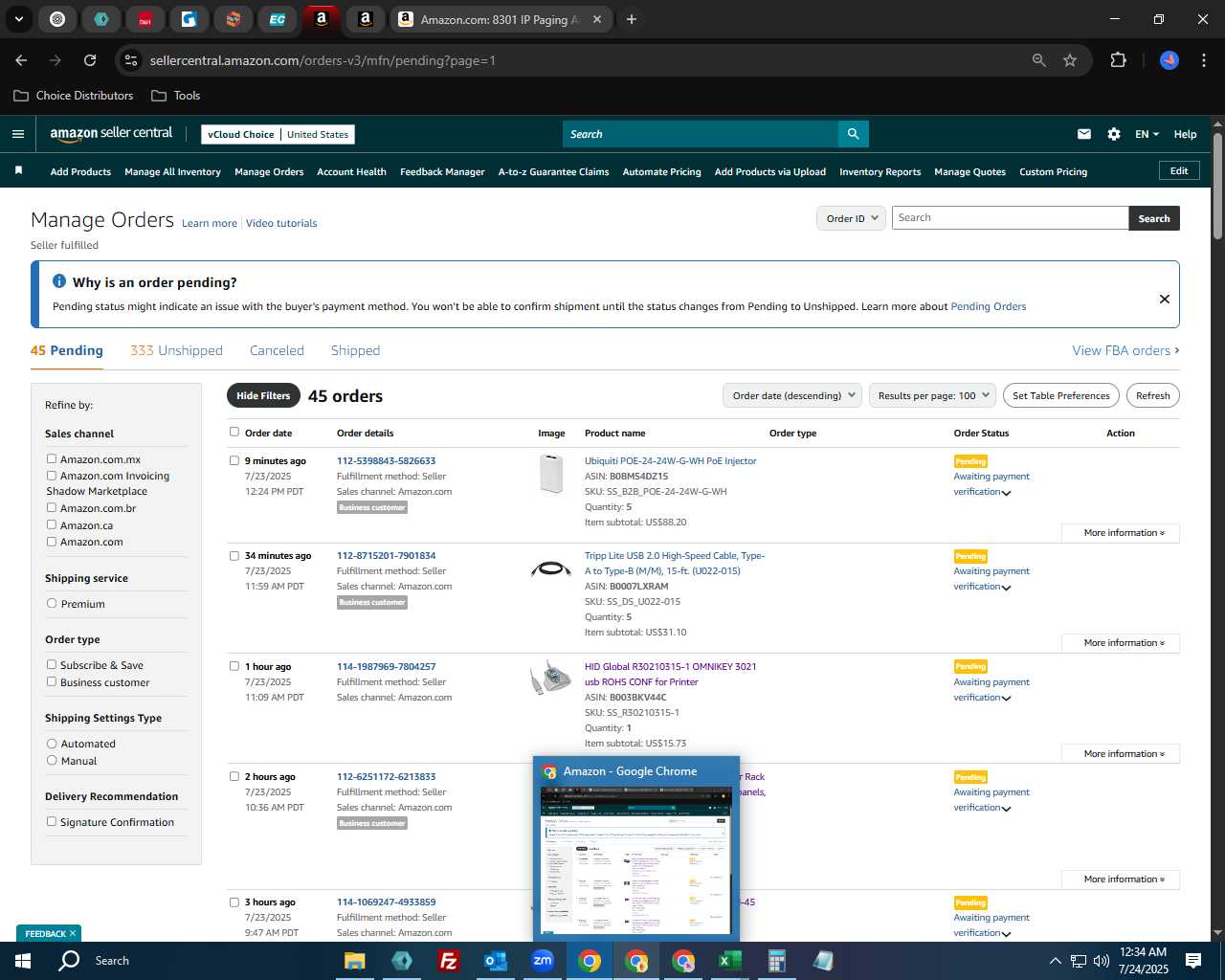Expand awaiting payment verification for Ubiquiti order
Screen dimensions: 1225x980
1006,493
